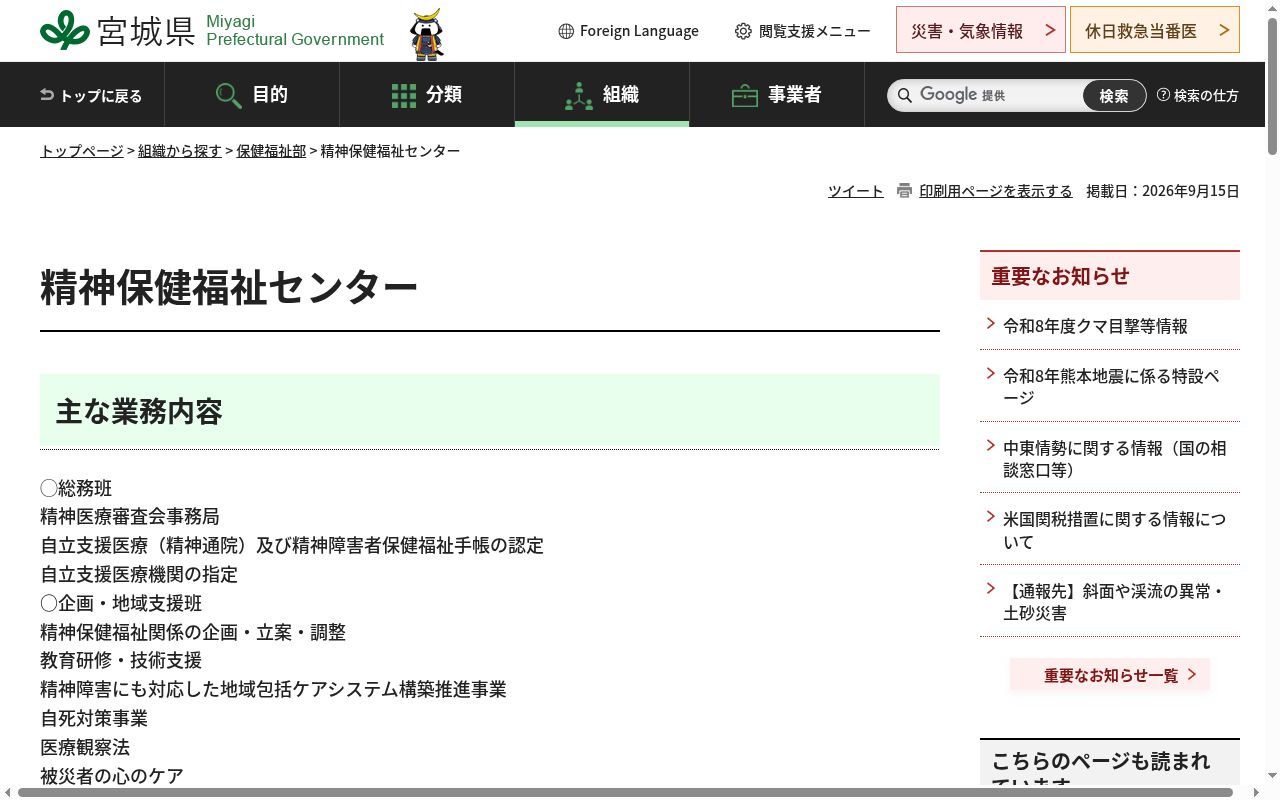This screenshot has height=800, width=1280.
Task: Focus the Google site search field
Action: [1000, 95]
